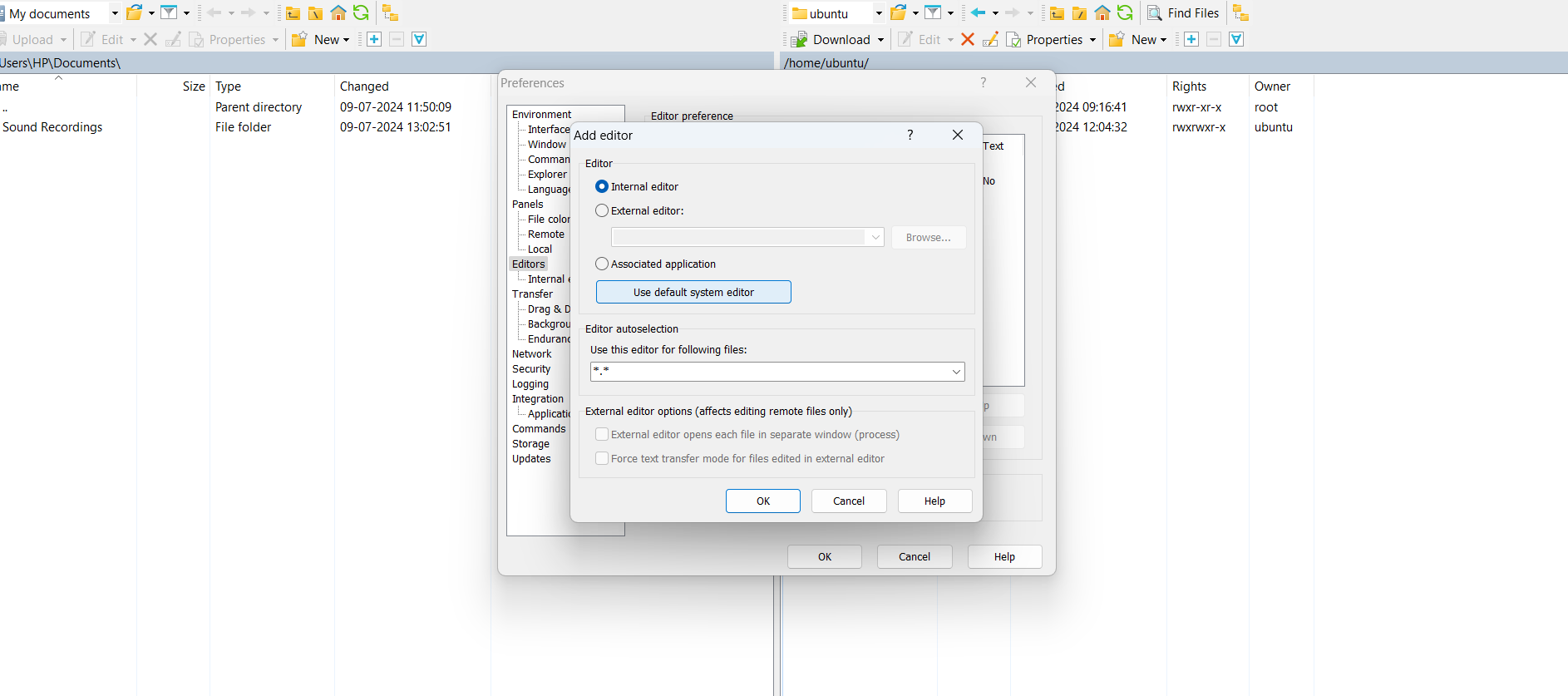Screen dimensions: 1568x696
Task: Click the Download toolbar button
Action: tap(832, 39)
